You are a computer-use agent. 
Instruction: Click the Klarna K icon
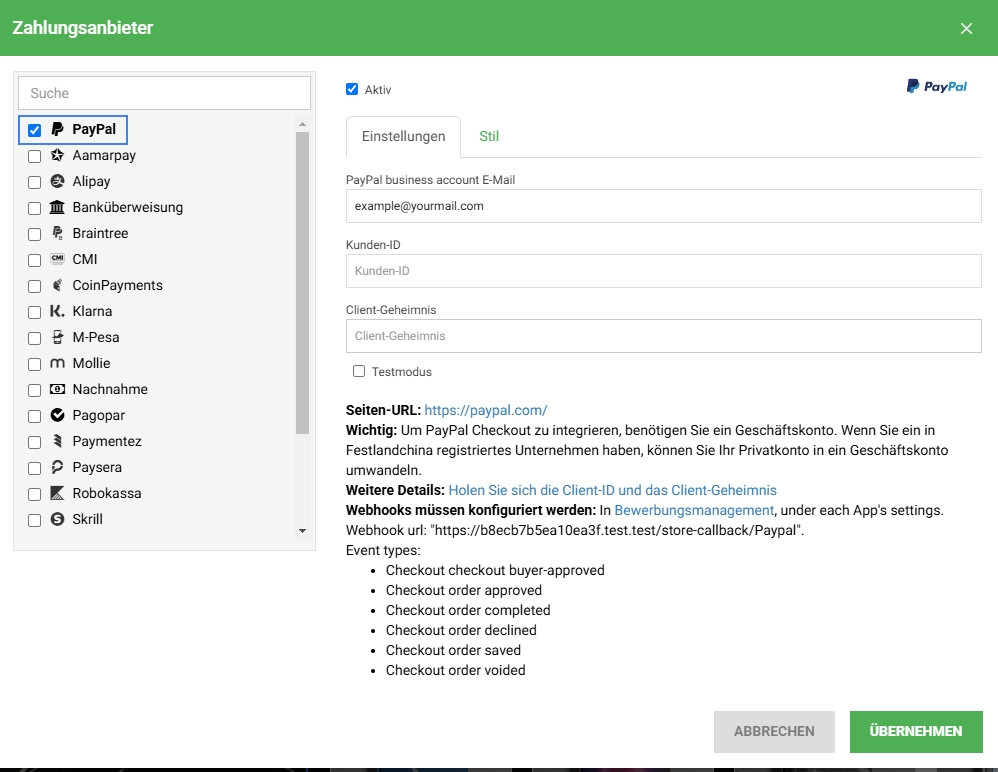click(x=57, y=312)
